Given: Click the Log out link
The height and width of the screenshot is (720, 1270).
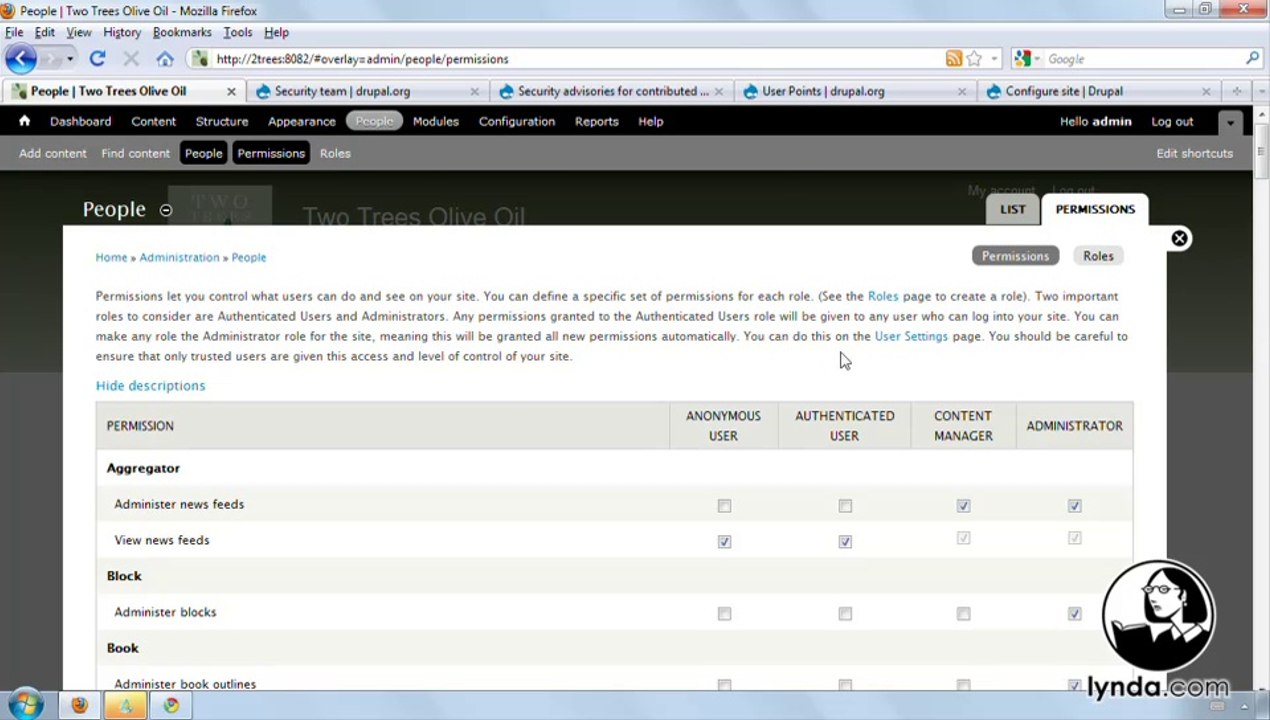Looking at the screenshot, I should (1172, 121).
